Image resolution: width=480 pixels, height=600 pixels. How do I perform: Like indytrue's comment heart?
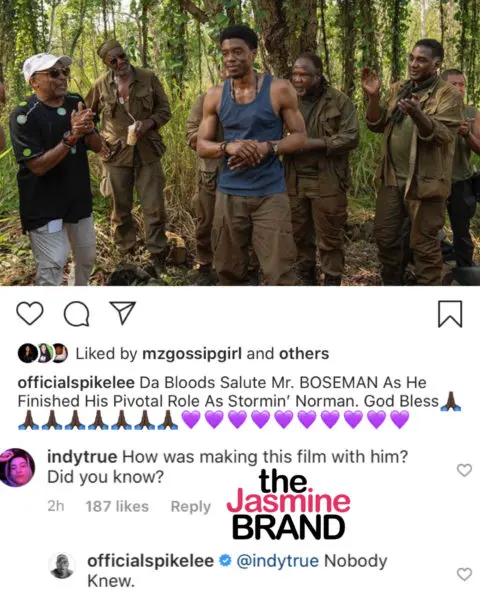click(x=464, y=470)
